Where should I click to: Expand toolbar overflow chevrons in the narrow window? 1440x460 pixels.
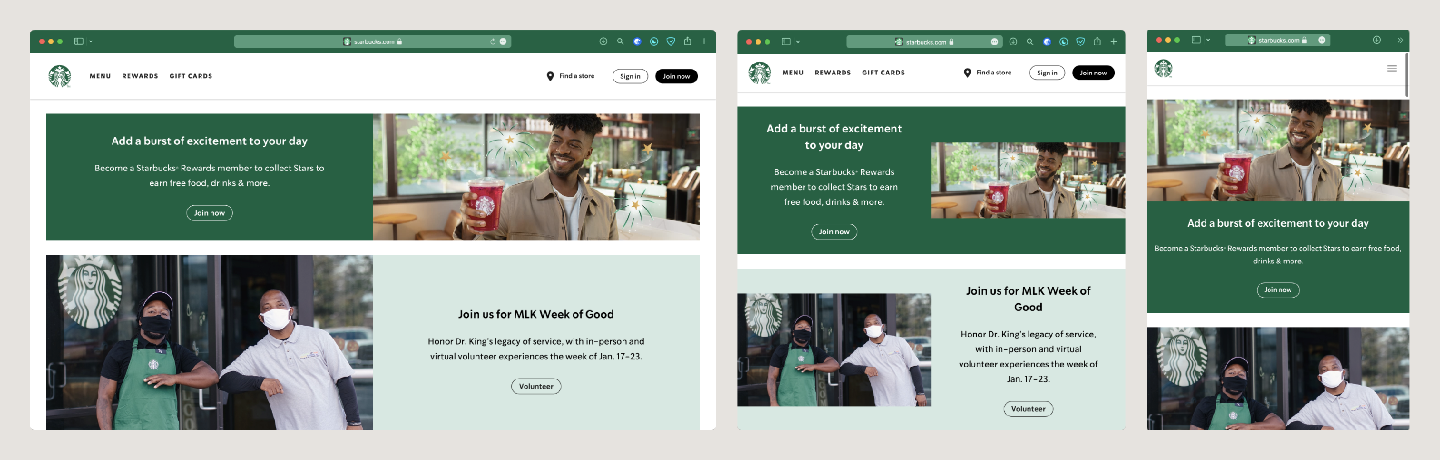pyautogui.click(x=1400, y=40)
